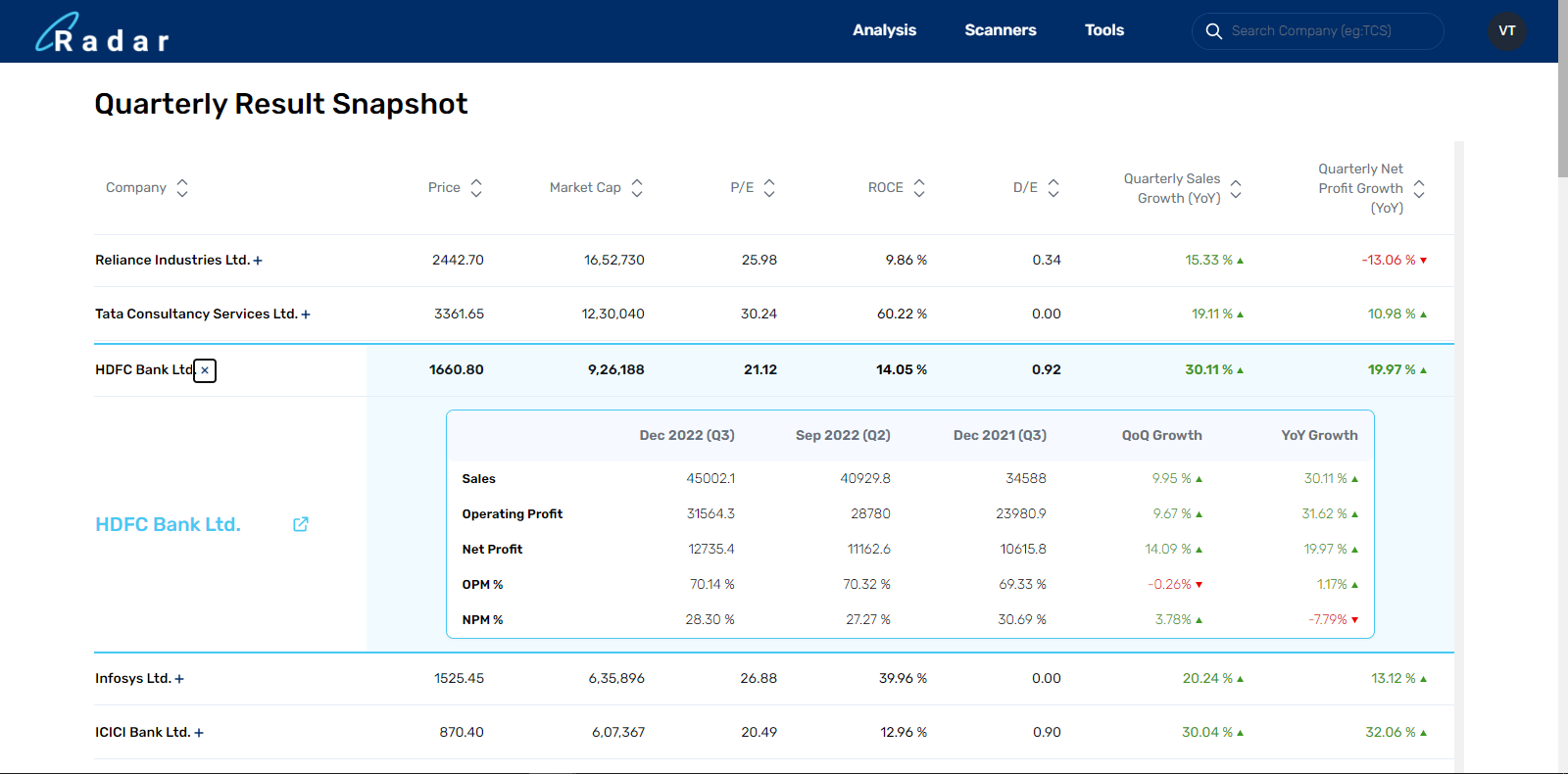Screen dimensions: 1568x774
Task: Open the Tools menu
Action: [1104, 30]
